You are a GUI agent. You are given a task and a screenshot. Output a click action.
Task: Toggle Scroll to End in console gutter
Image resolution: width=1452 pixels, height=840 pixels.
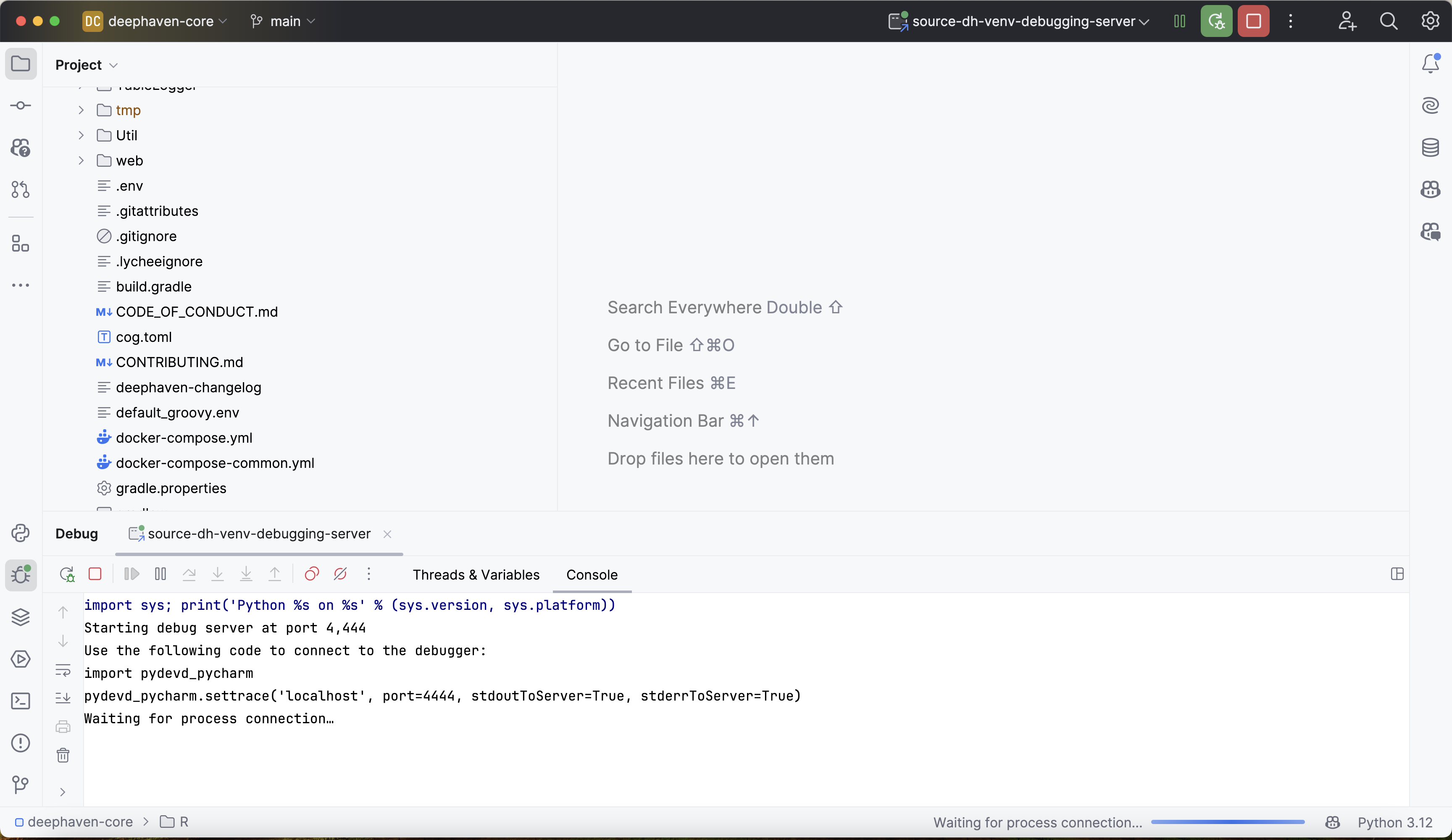(x=63, y=698)
